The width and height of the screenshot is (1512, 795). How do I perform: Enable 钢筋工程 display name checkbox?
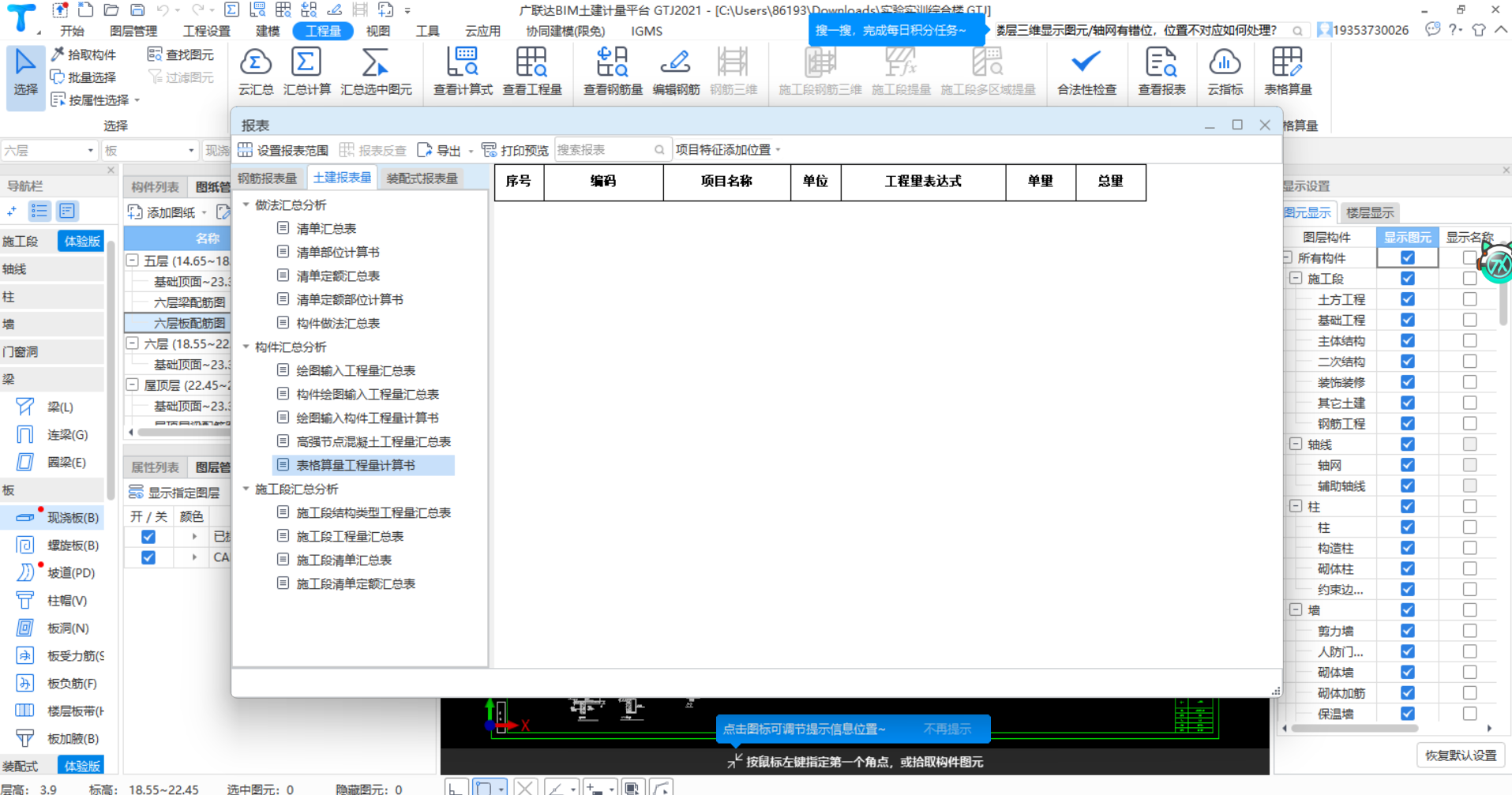pos(1469,423)
